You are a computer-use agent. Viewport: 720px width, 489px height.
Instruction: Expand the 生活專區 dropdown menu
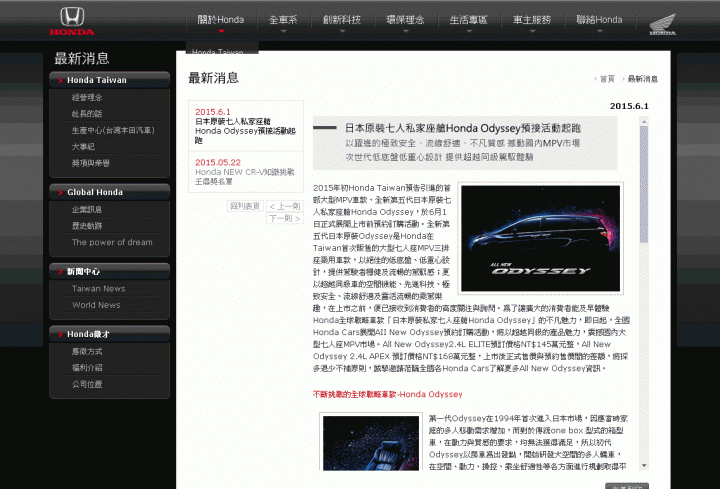click(468, 20)
